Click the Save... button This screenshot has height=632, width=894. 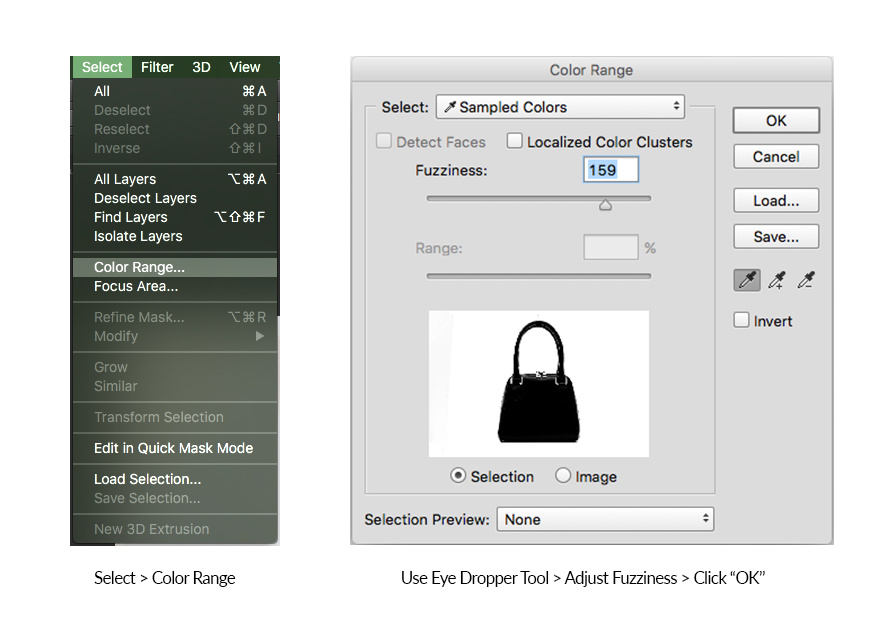click(776, 237)
